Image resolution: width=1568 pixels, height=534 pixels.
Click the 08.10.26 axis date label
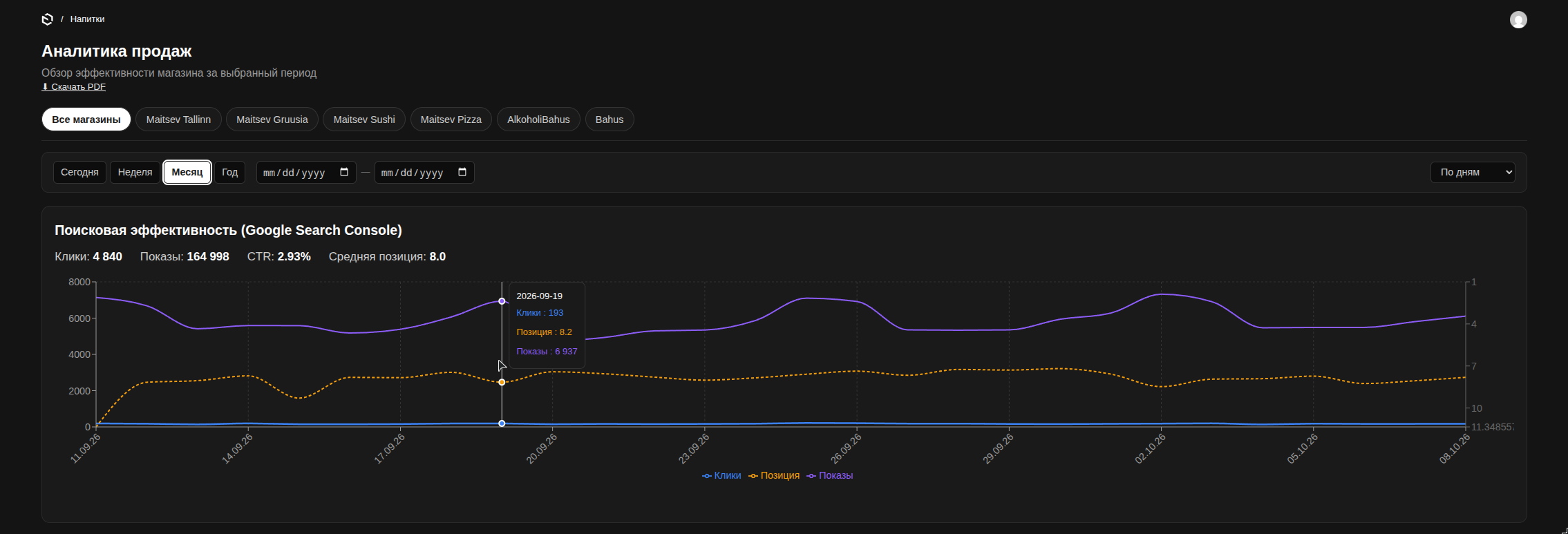1455,449
